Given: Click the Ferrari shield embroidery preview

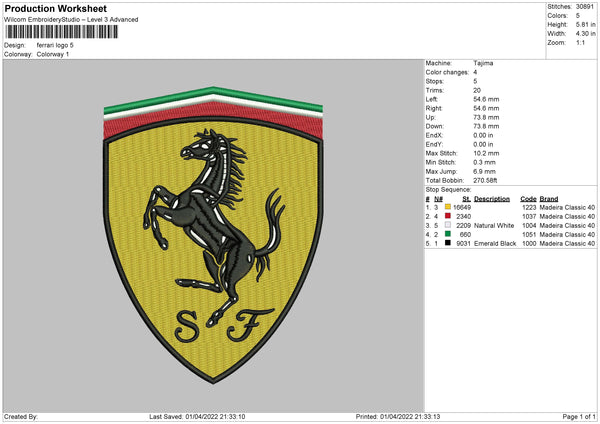Looking at the screenshot, I should [213, 235].
